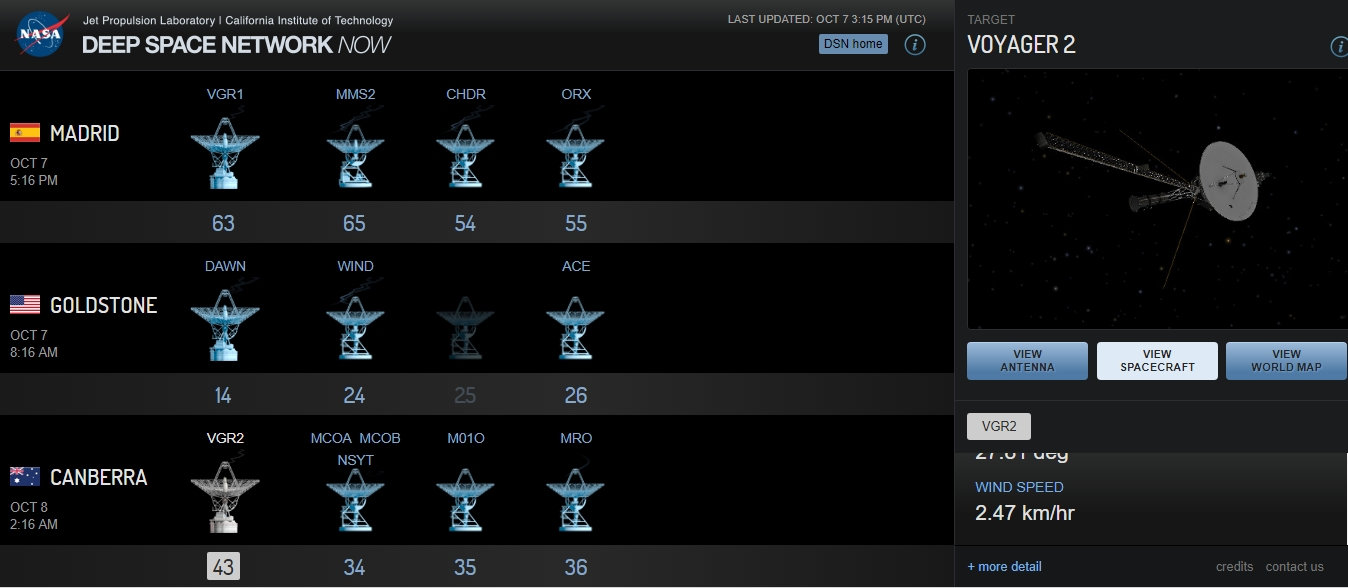The height and width of the screenshot is (588, 1348).
Task: Select Madrid antenna dish tracking ORX
Action: (x=575, y=155)
